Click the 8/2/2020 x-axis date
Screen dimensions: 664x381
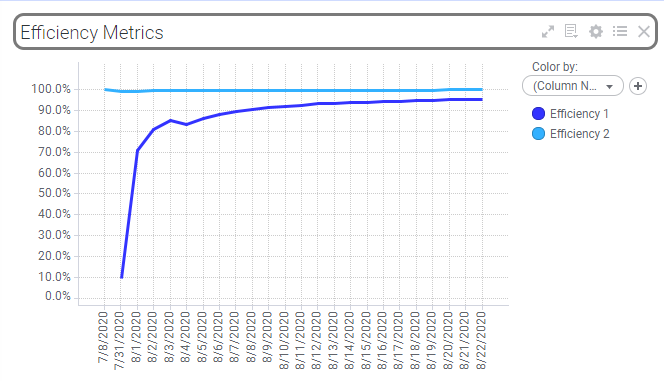[x=153, y=337]
